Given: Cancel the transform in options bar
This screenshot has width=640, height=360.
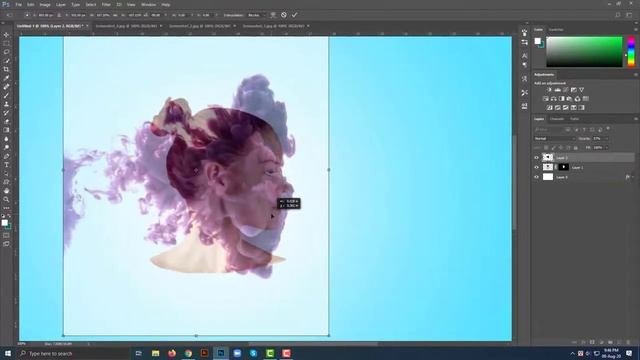Looking at the screenshot, I should pos(284,15).
